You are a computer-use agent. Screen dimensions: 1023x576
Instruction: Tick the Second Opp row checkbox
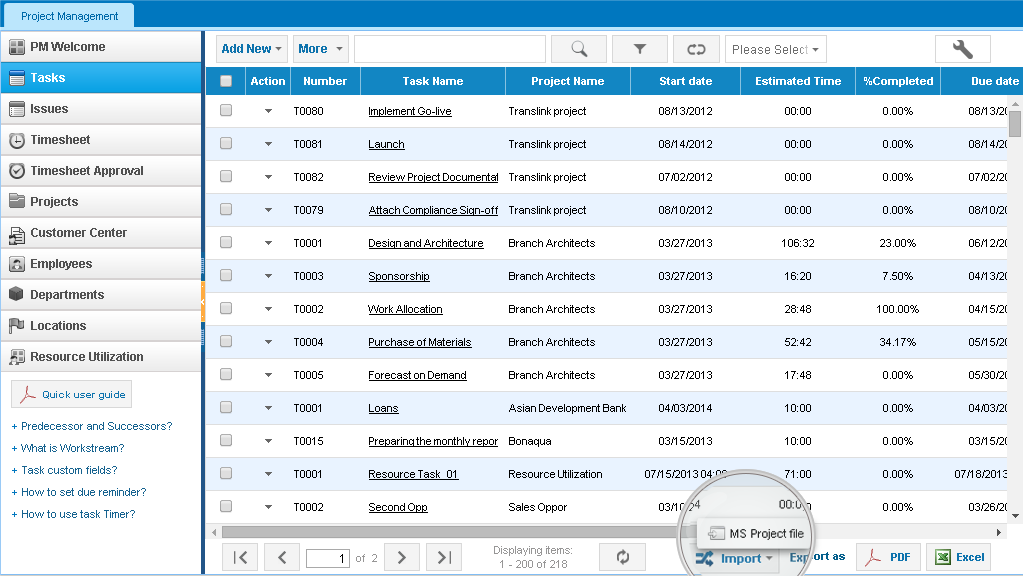226,506
